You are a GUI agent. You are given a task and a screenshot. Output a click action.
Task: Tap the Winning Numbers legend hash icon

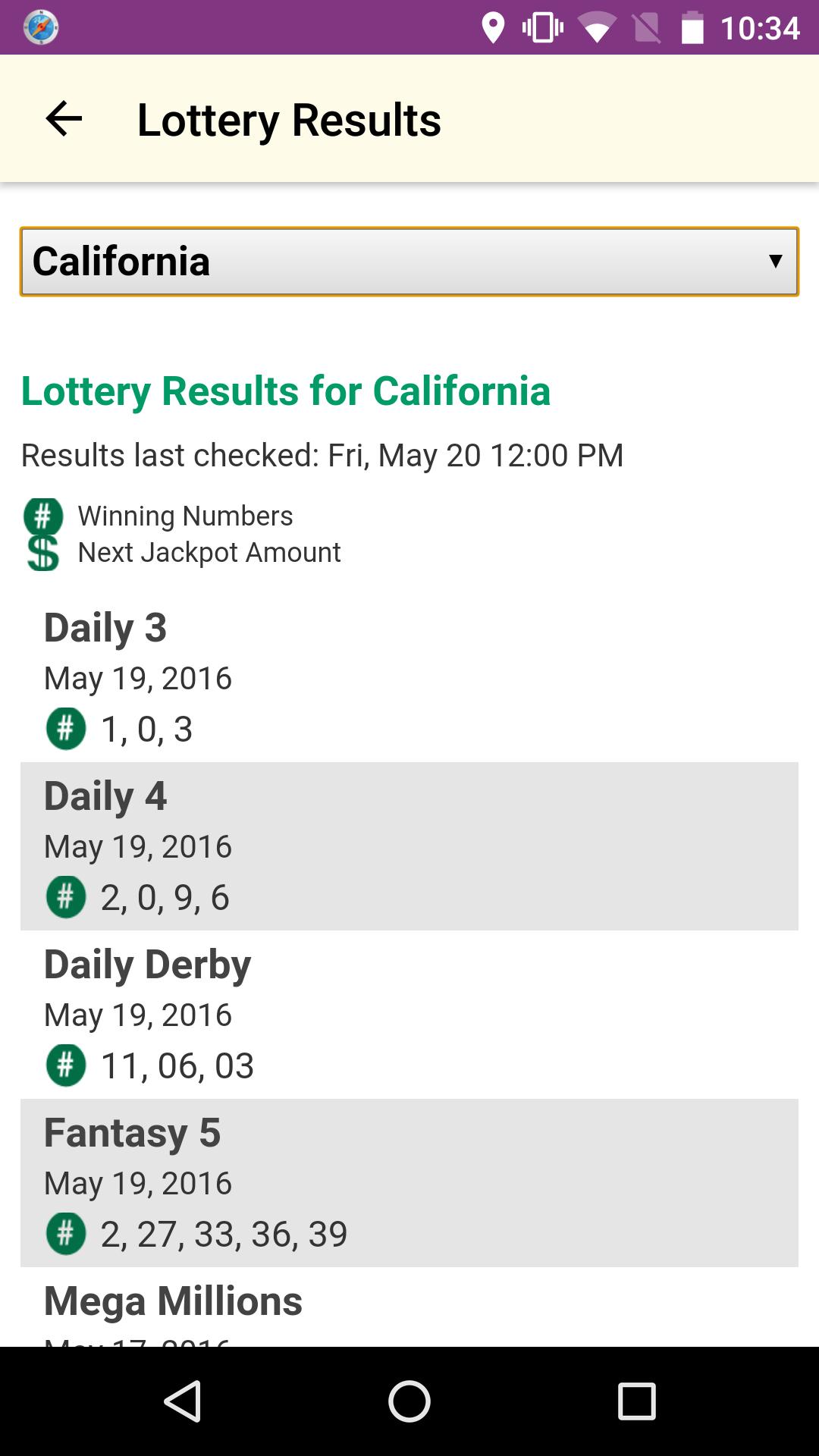click(43, 516)
